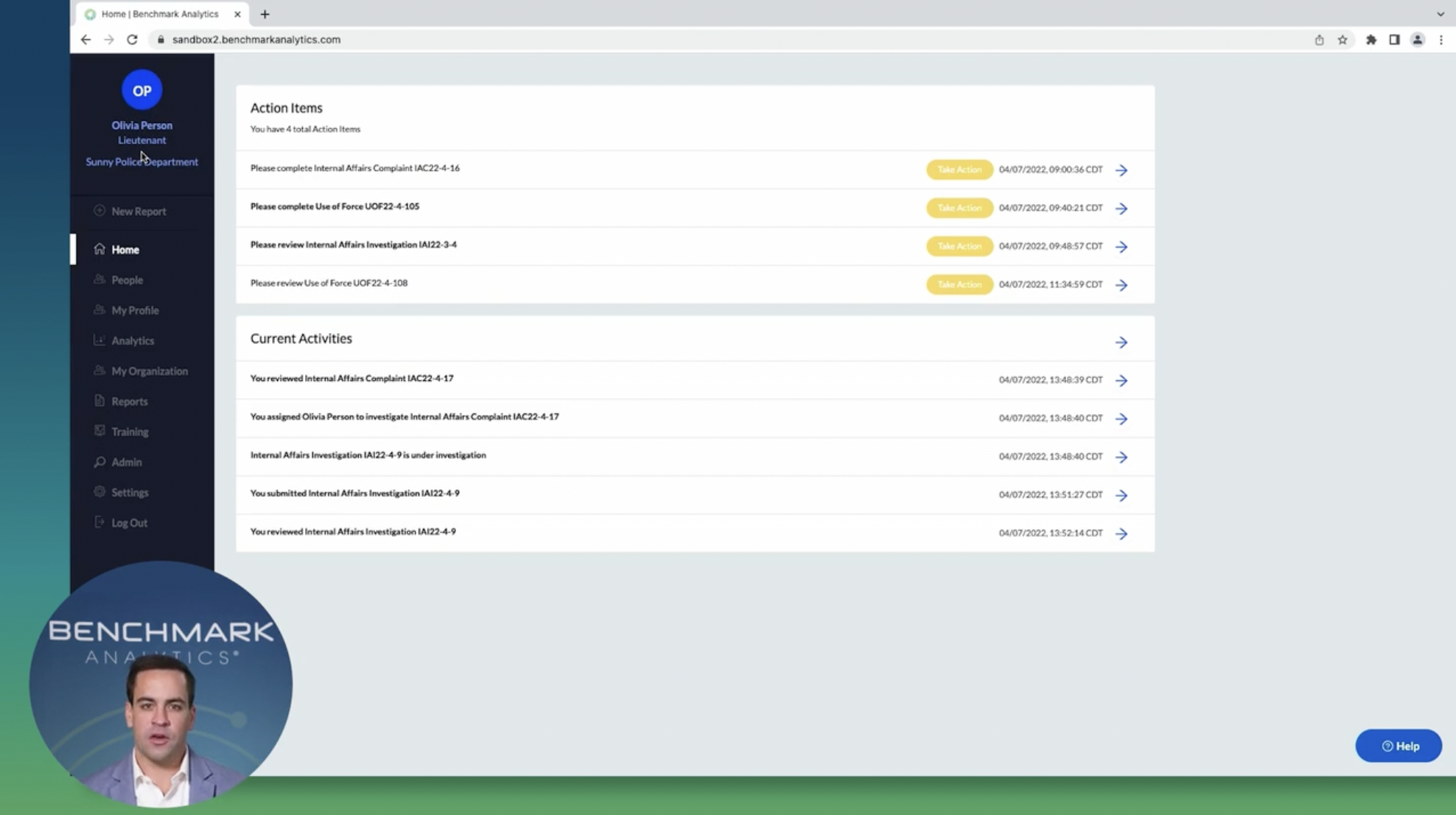Click 'Please complete Internal Affairs Complaint IAC22-4-16'
This screenshot has height=815, width=1456.
[355, 168]
